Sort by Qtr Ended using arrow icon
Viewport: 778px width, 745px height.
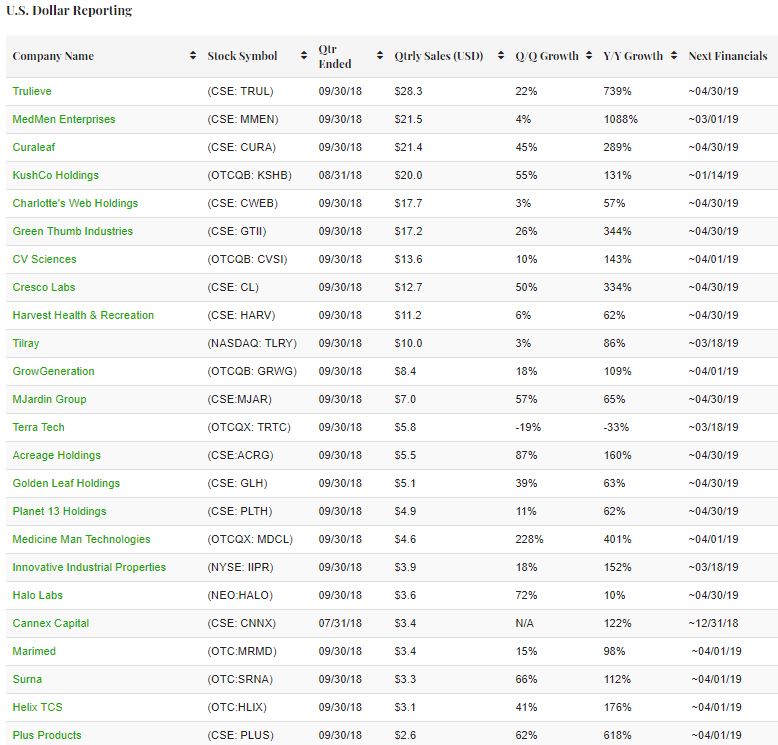tap(380, 56)
